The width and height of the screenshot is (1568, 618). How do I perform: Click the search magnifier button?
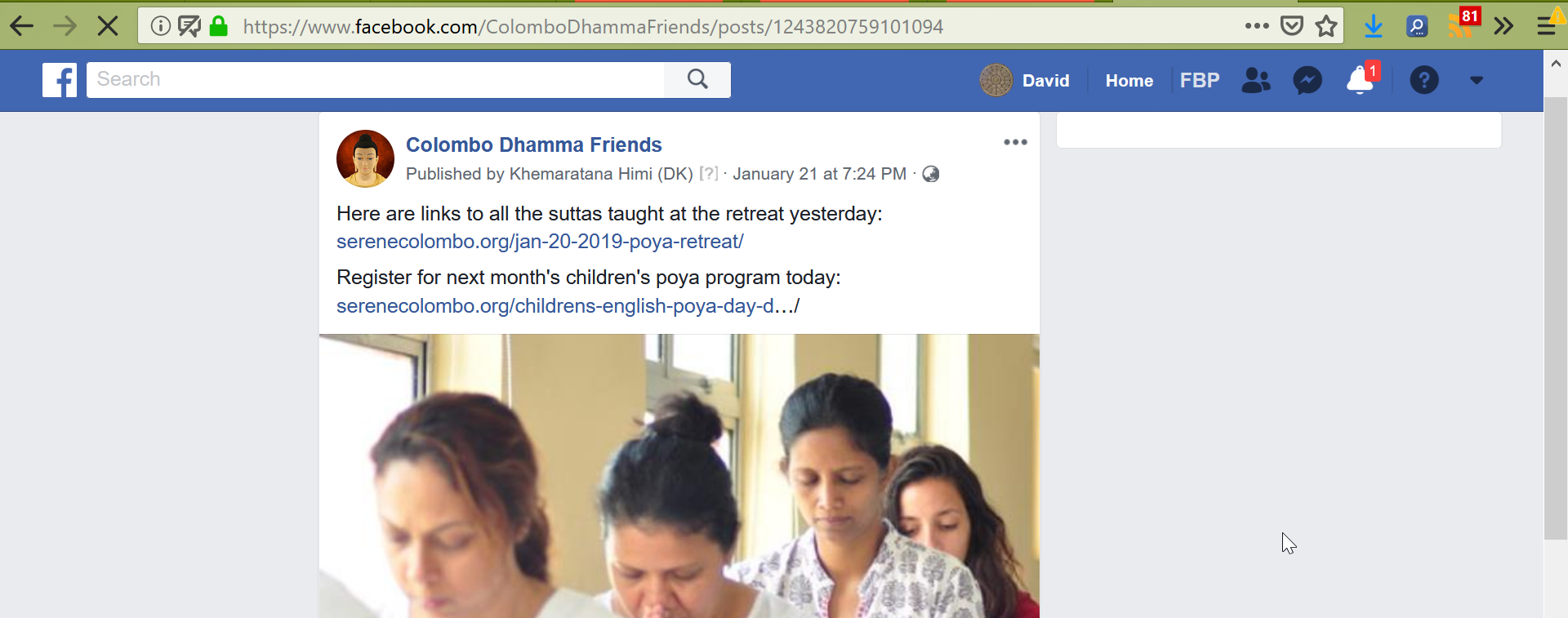point(697,79)
